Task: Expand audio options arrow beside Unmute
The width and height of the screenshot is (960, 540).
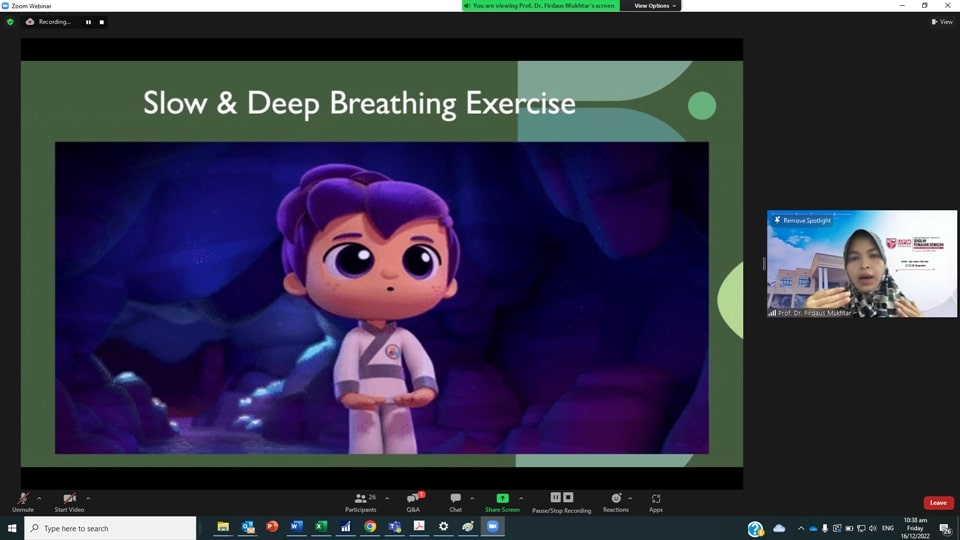Action: (x=39, y=498)
